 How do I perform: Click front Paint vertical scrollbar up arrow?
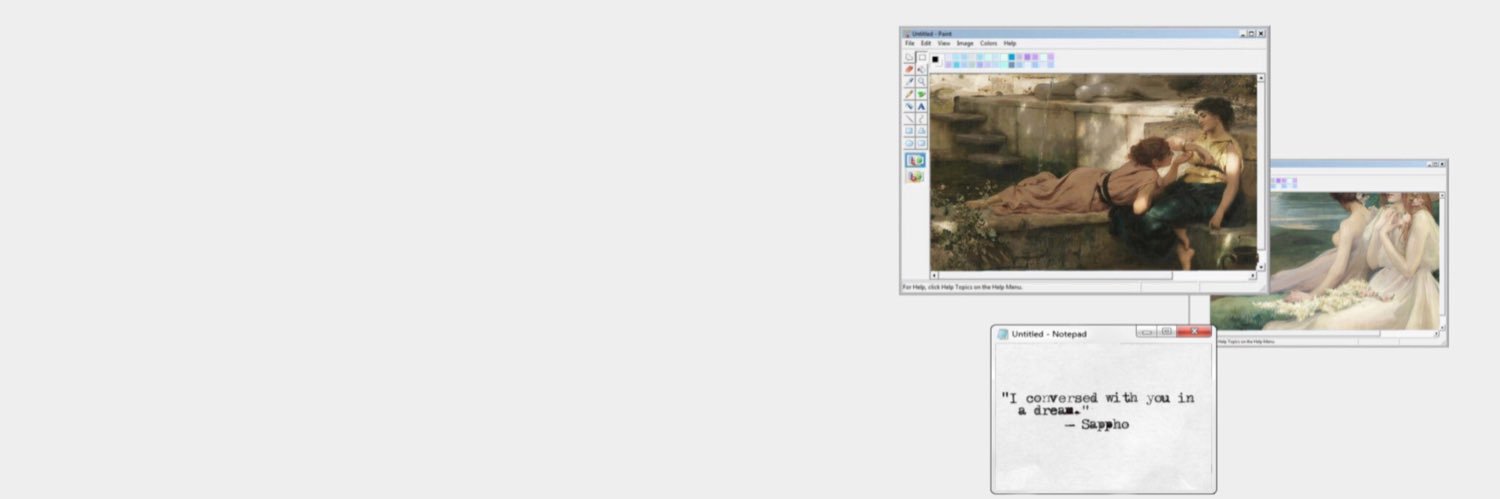[x=1261, y=78]
